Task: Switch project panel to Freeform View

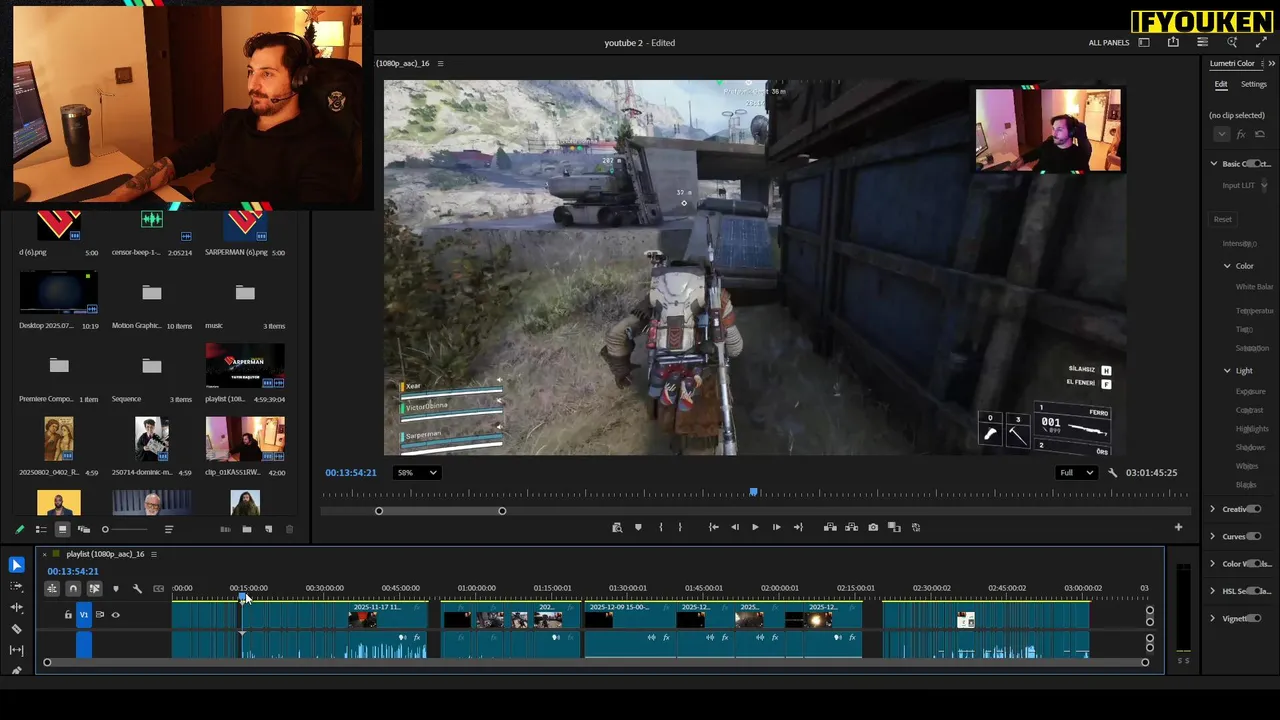Action: (84, 529)
